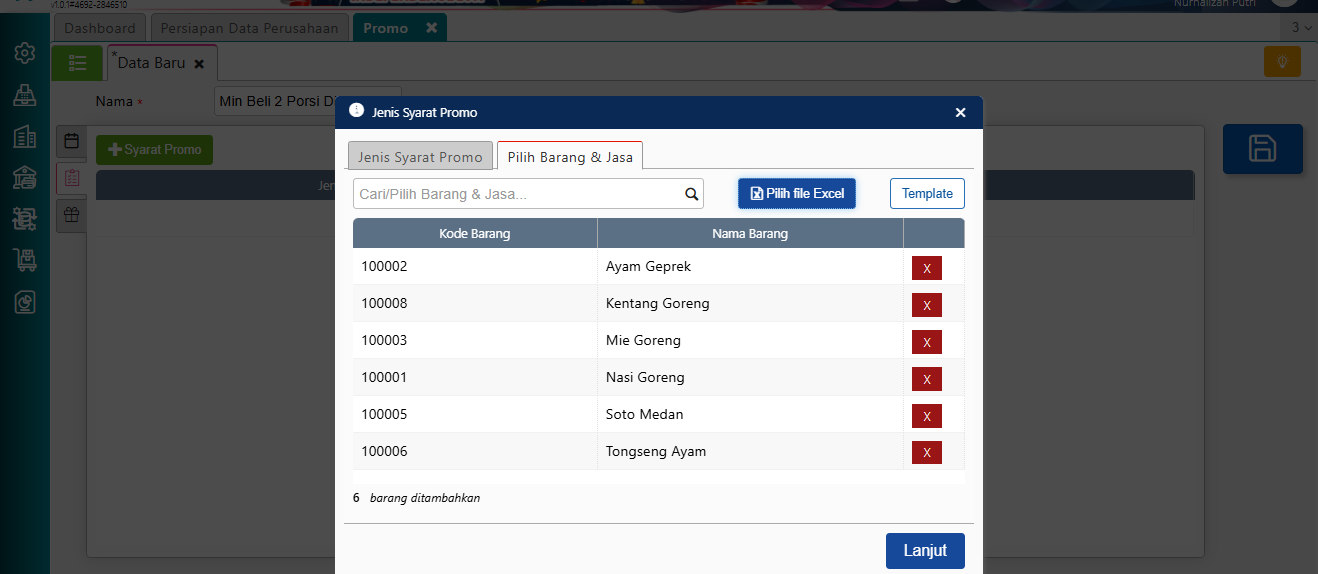Click the Template button
The height and width of the screenshot is (574, 1318).
click(927, 193)
